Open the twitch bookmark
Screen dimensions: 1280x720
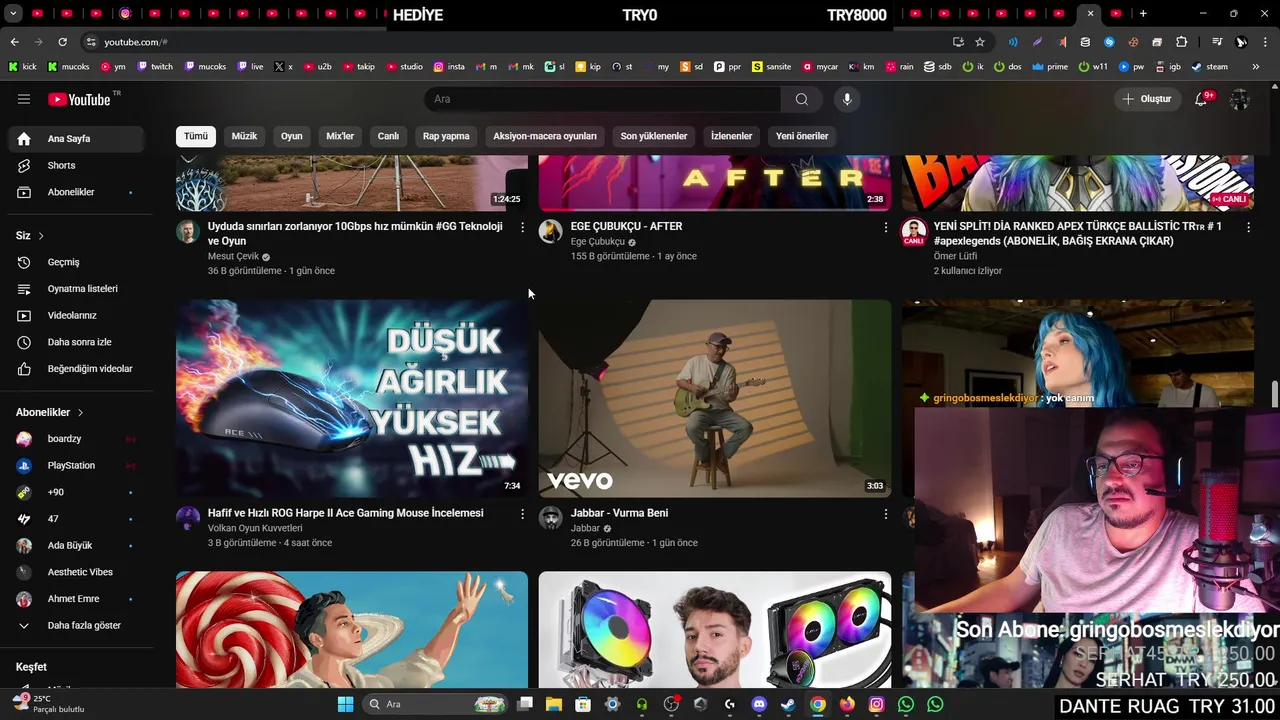click(155, 67)
